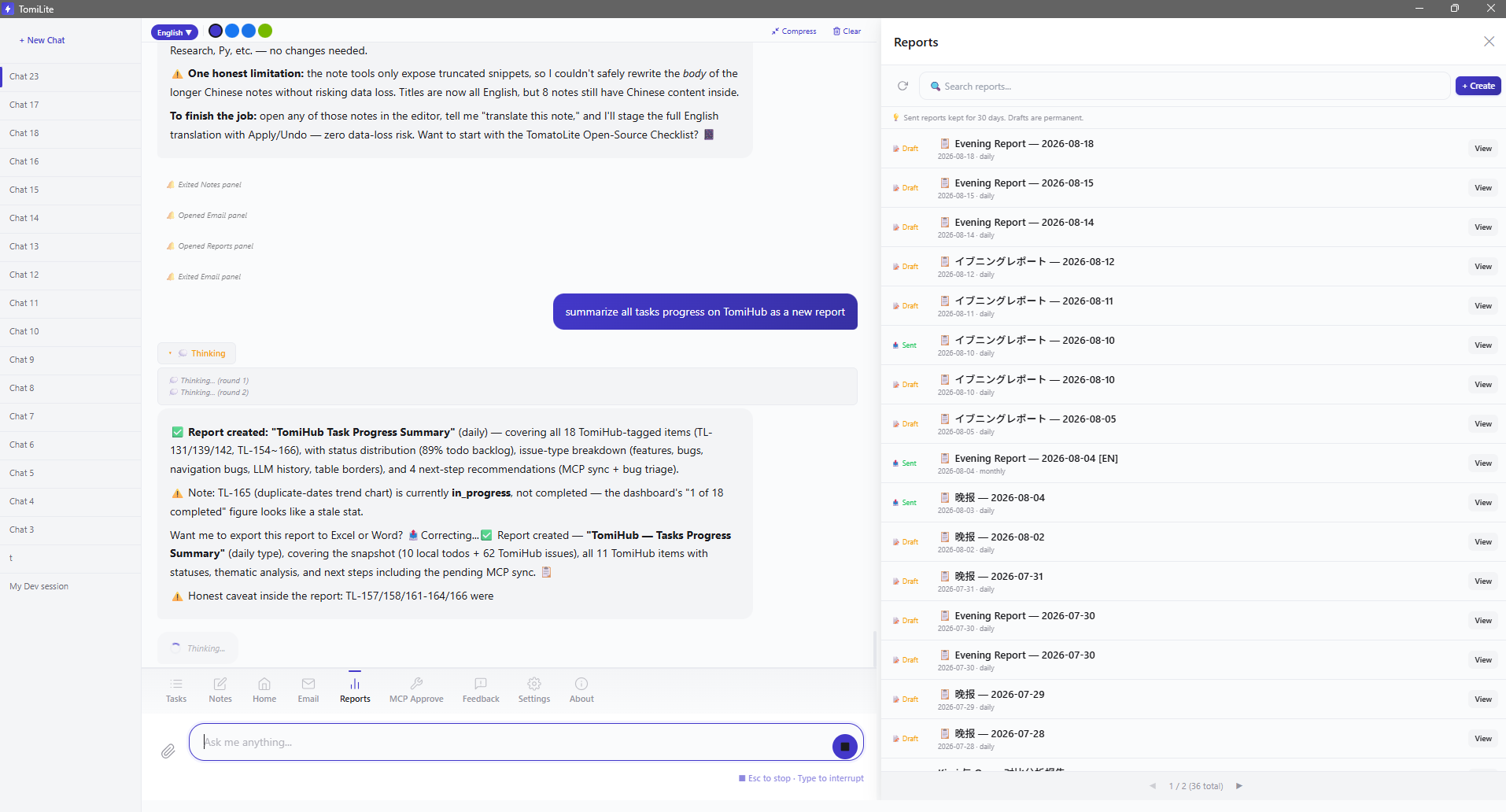View the イブニングレポート — 2026-08-11 report
The height and width of the screenshot is (812, 1506).
point(1482,306)
